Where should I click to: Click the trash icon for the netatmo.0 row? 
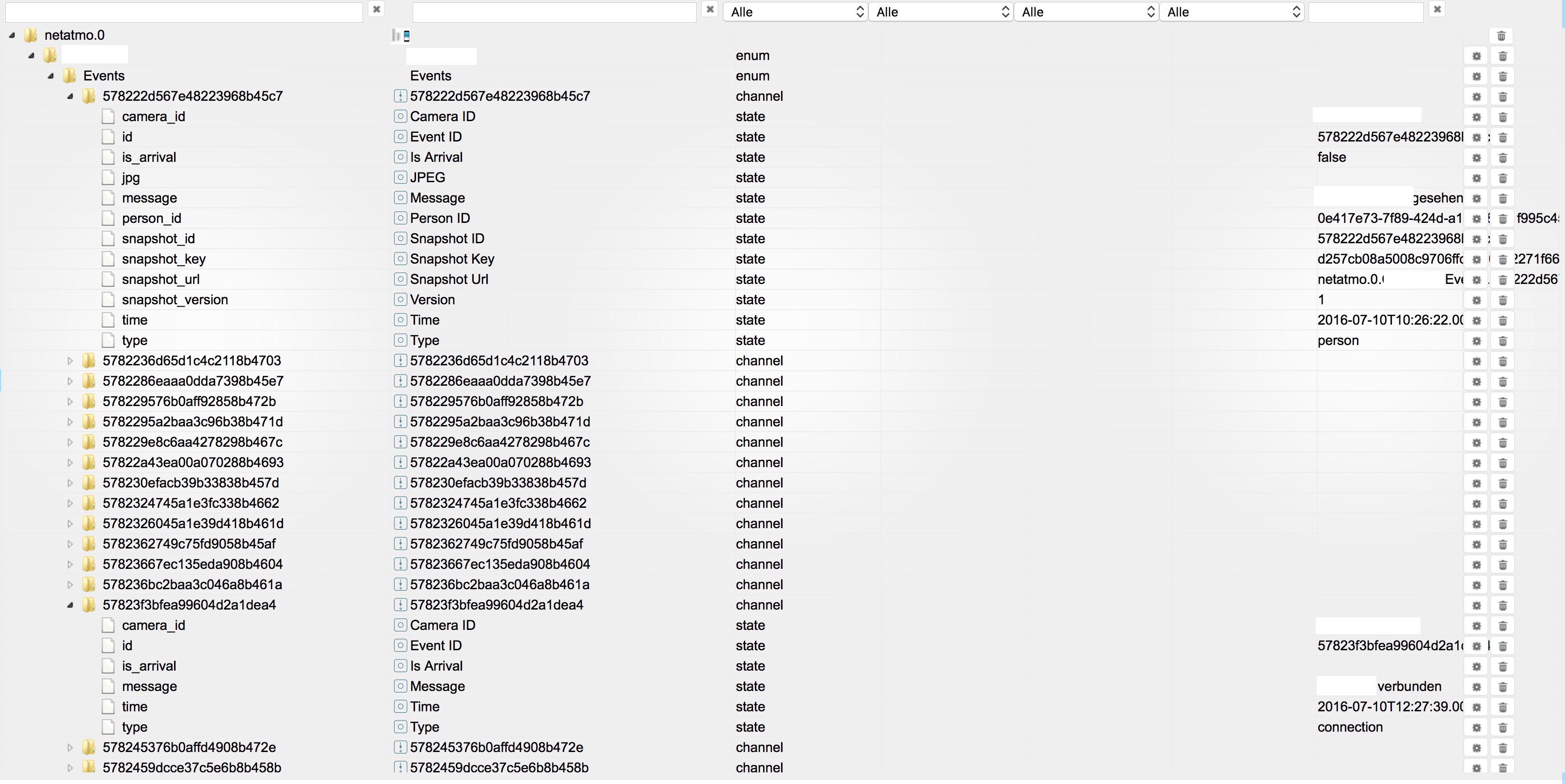pyautogui.click(x=1501, y=36)
